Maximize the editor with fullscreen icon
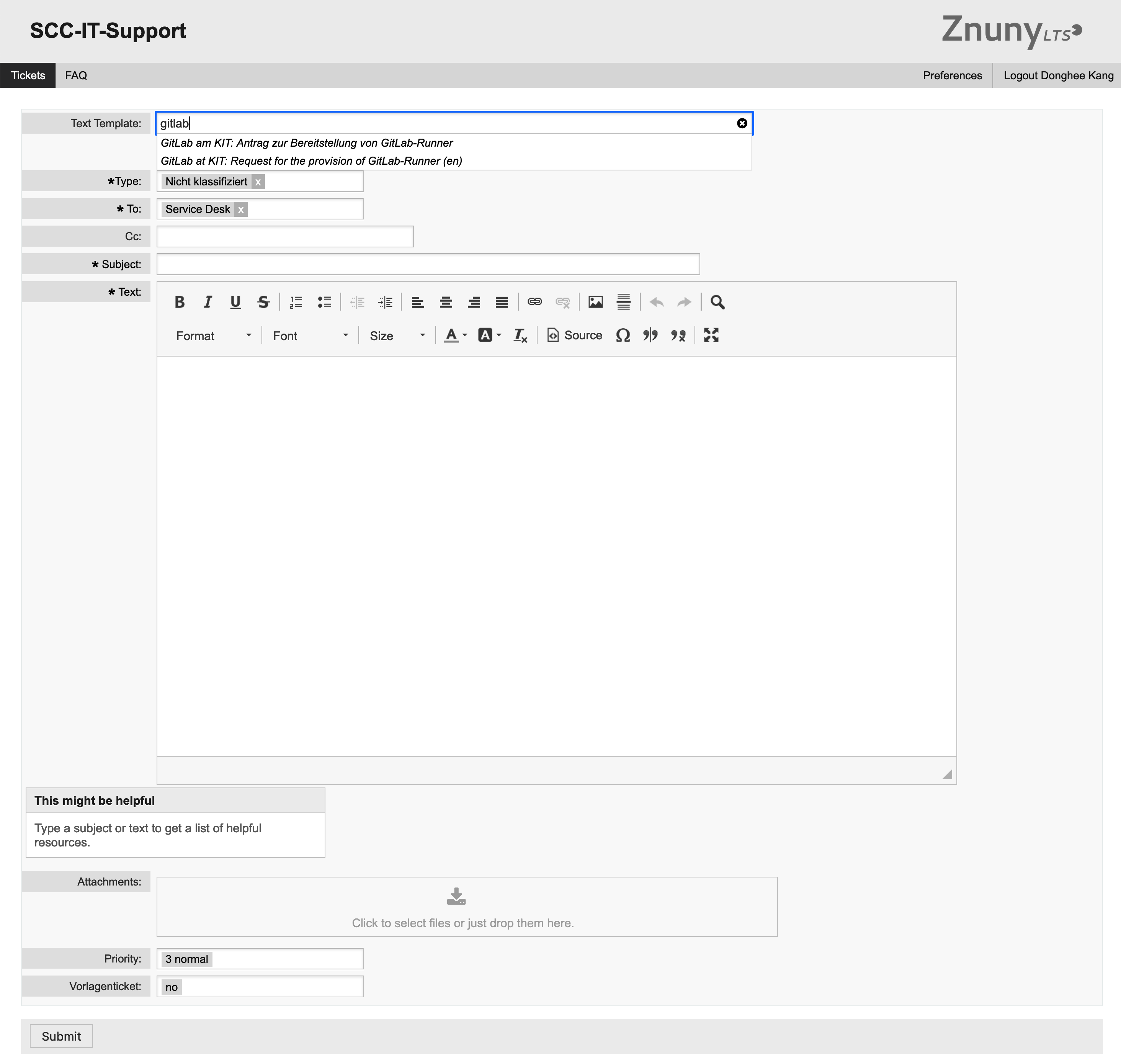Screen dimensions: 1121x1064 click(711, 335)
